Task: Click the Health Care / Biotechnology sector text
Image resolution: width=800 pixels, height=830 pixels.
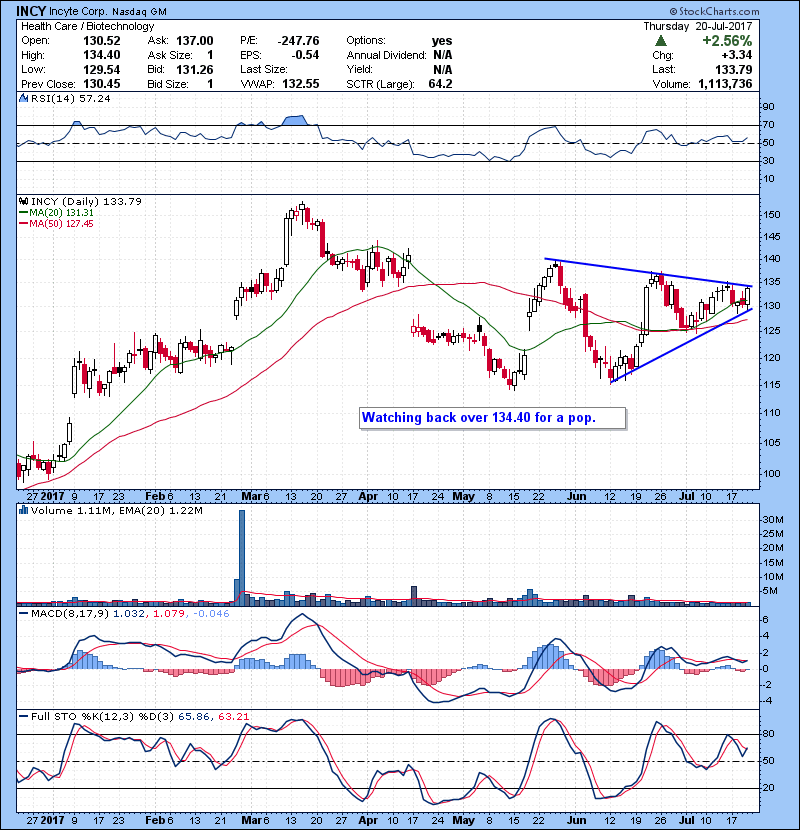Action: pyautogui.click(x=88, y=26)
